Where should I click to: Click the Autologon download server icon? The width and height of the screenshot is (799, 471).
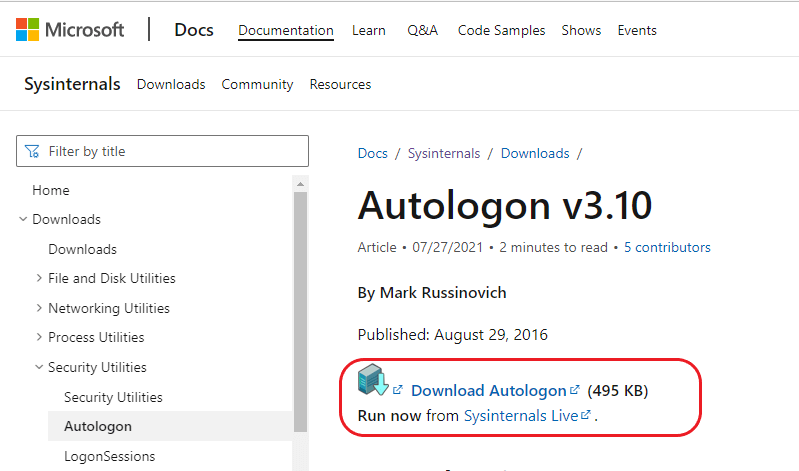373,380
